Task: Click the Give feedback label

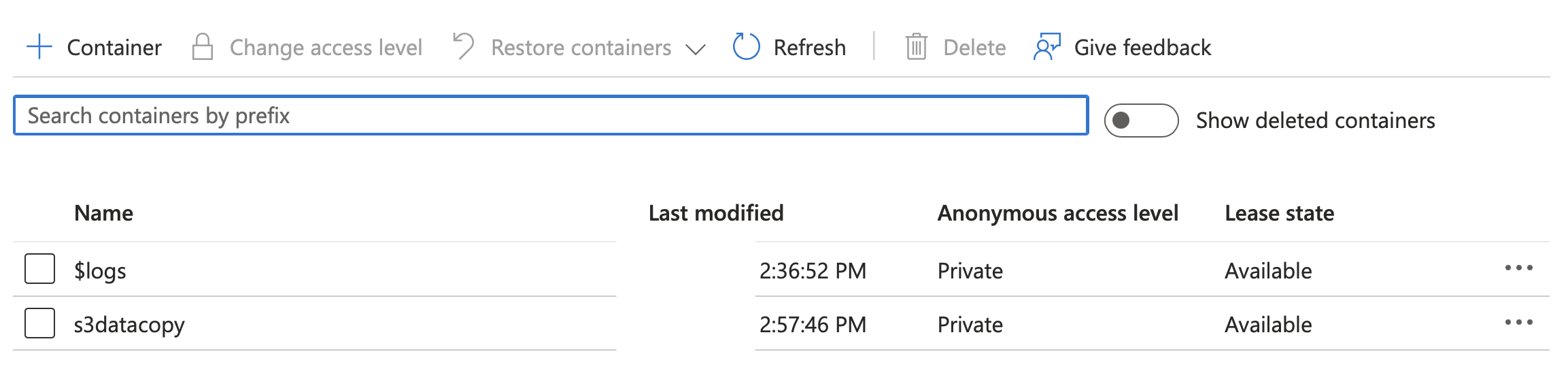Action: pyautogui.click(x=1142, y=48)
